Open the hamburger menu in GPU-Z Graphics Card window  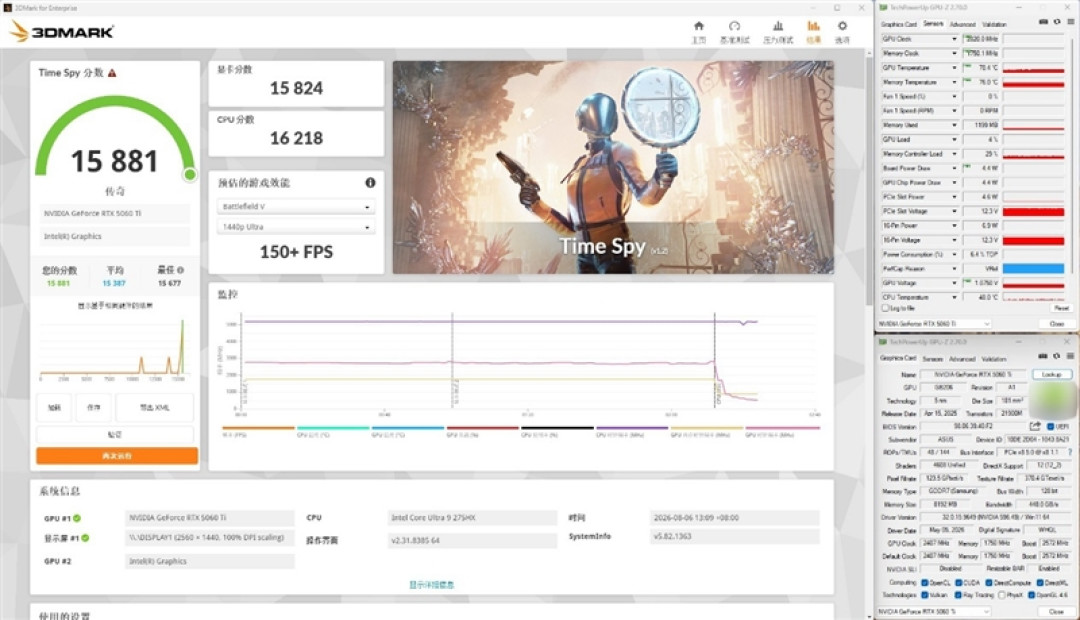coord(1070,357)
